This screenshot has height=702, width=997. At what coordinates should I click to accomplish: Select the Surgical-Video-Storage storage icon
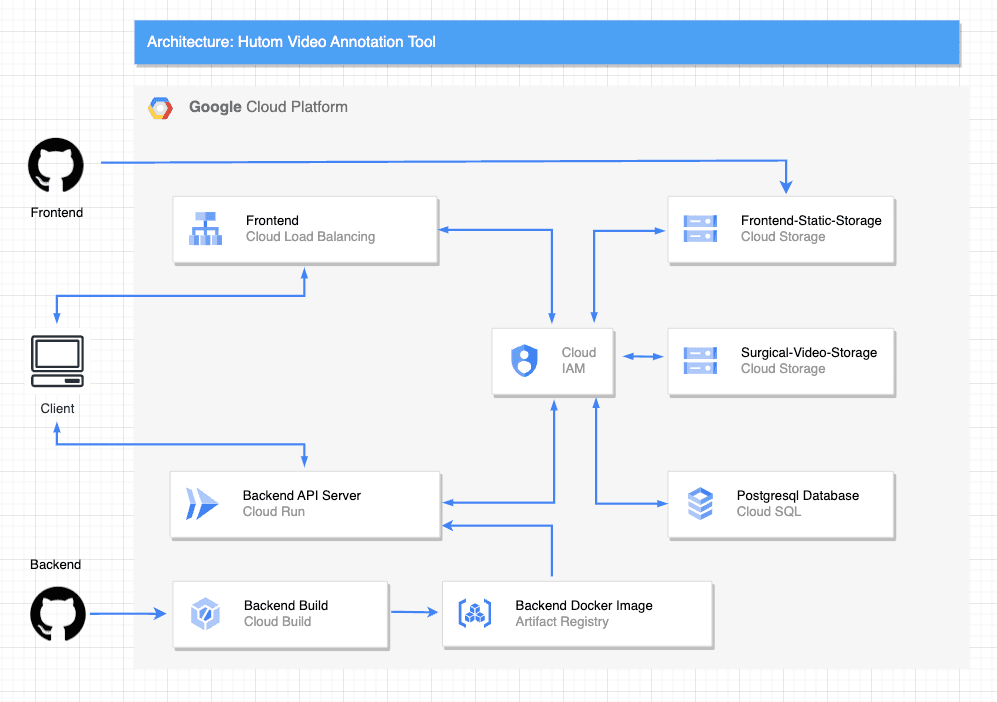tap(699, 360)
